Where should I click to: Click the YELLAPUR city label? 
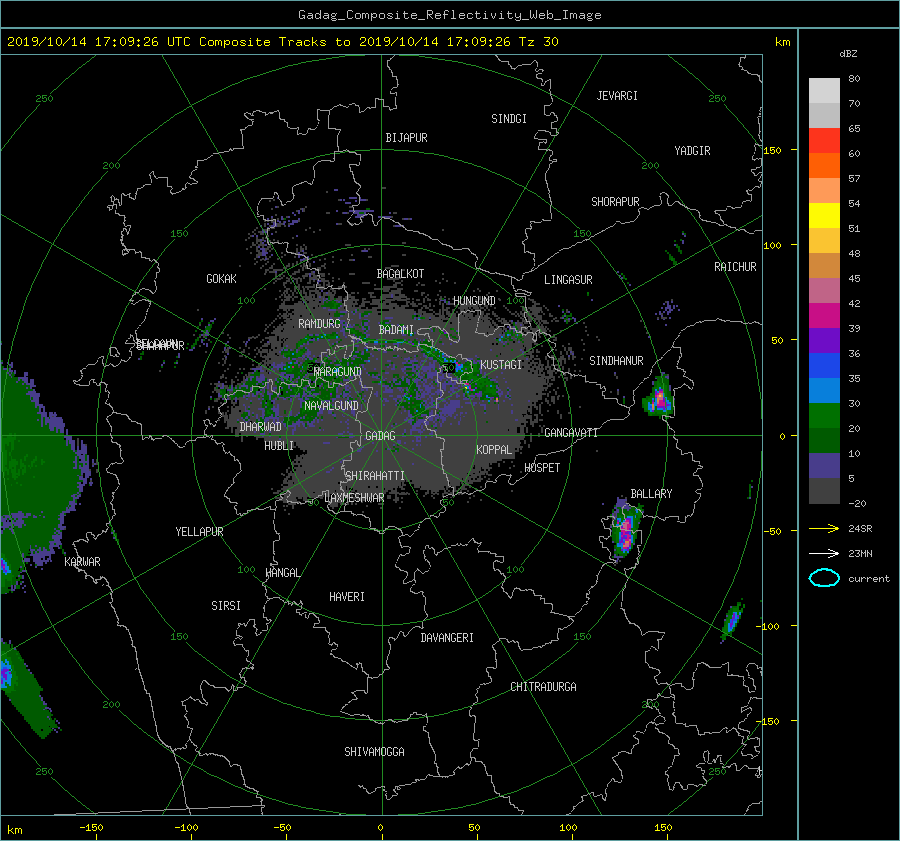tap(199, 532)
